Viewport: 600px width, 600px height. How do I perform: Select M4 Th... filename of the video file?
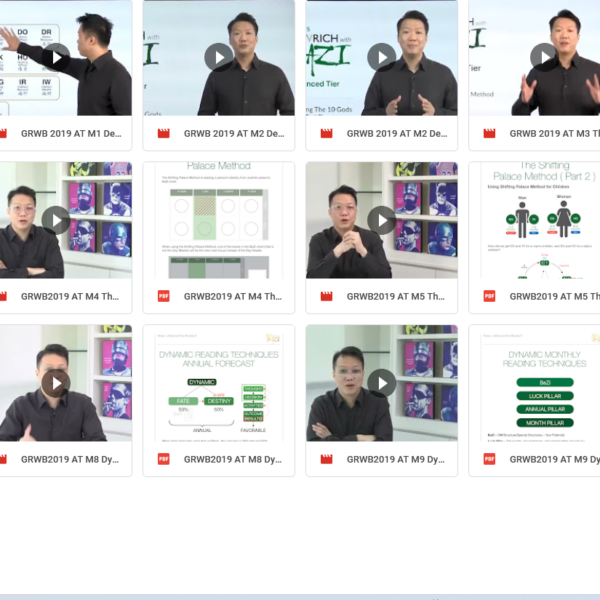point(70,297)
